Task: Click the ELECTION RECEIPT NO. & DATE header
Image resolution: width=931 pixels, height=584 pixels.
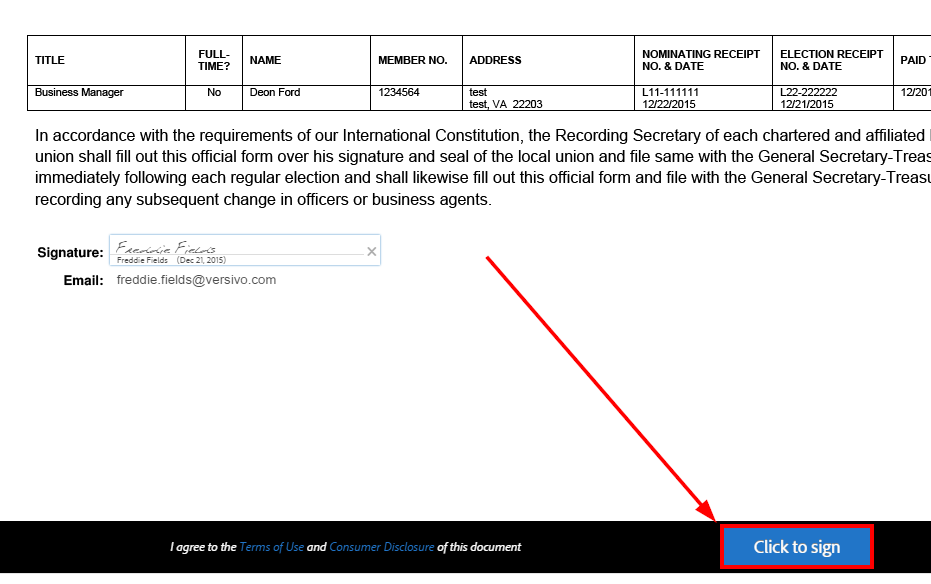Action: (832, 61)
